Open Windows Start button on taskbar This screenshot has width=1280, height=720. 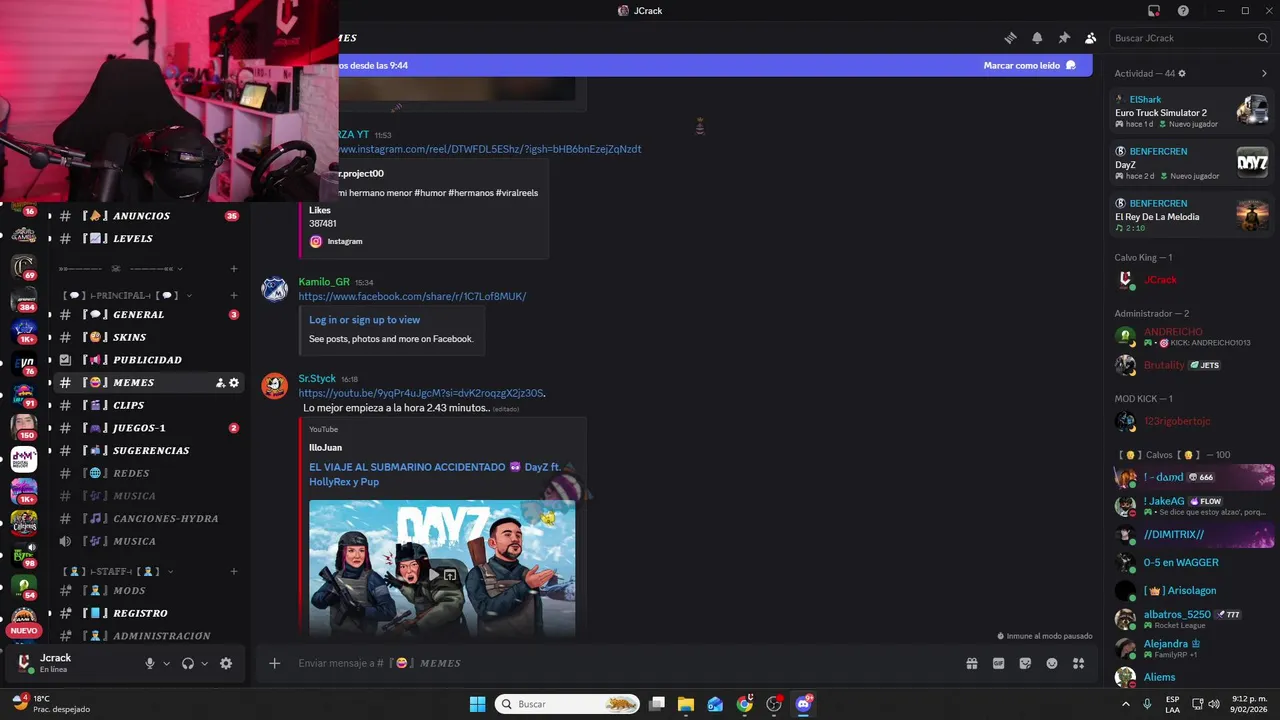(x=478, y=704)
